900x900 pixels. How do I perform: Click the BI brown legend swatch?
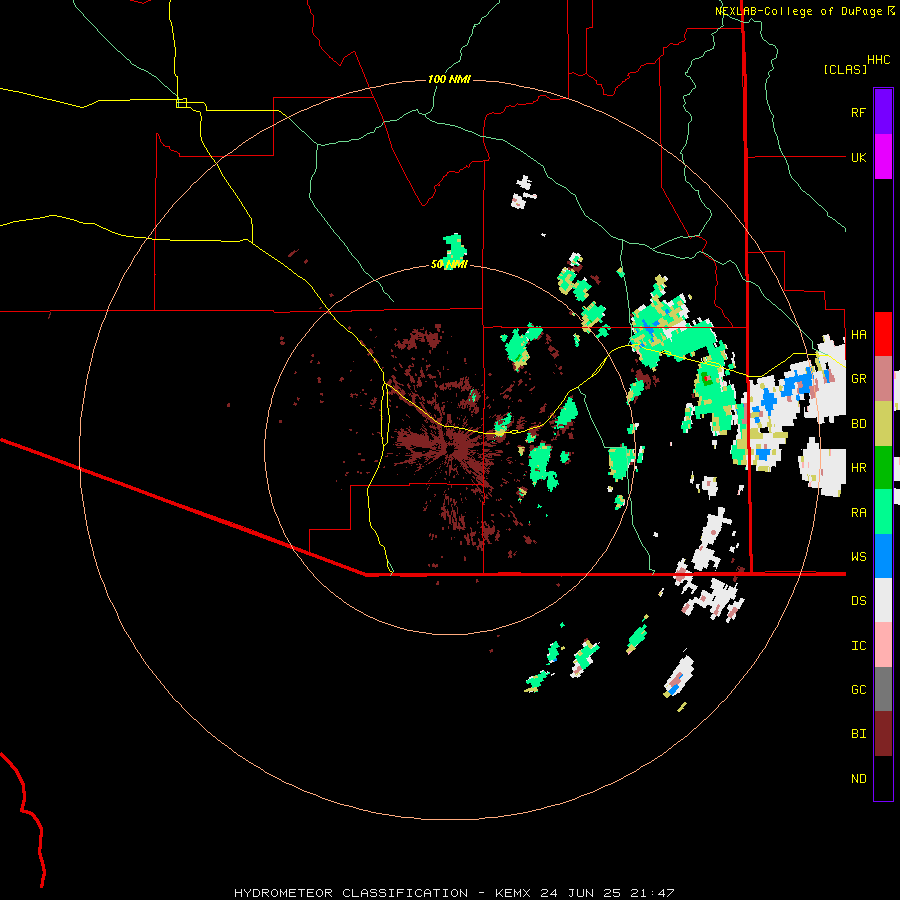(883, 734)
